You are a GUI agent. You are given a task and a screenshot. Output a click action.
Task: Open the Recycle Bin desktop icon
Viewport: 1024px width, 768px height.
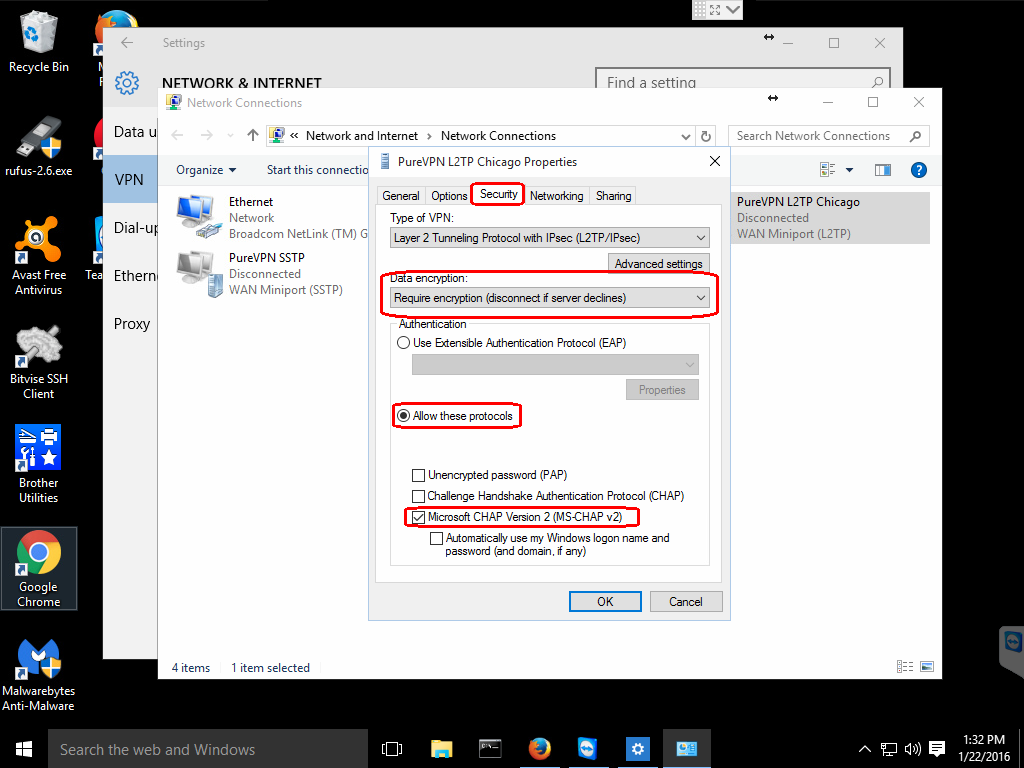[39, 42]
